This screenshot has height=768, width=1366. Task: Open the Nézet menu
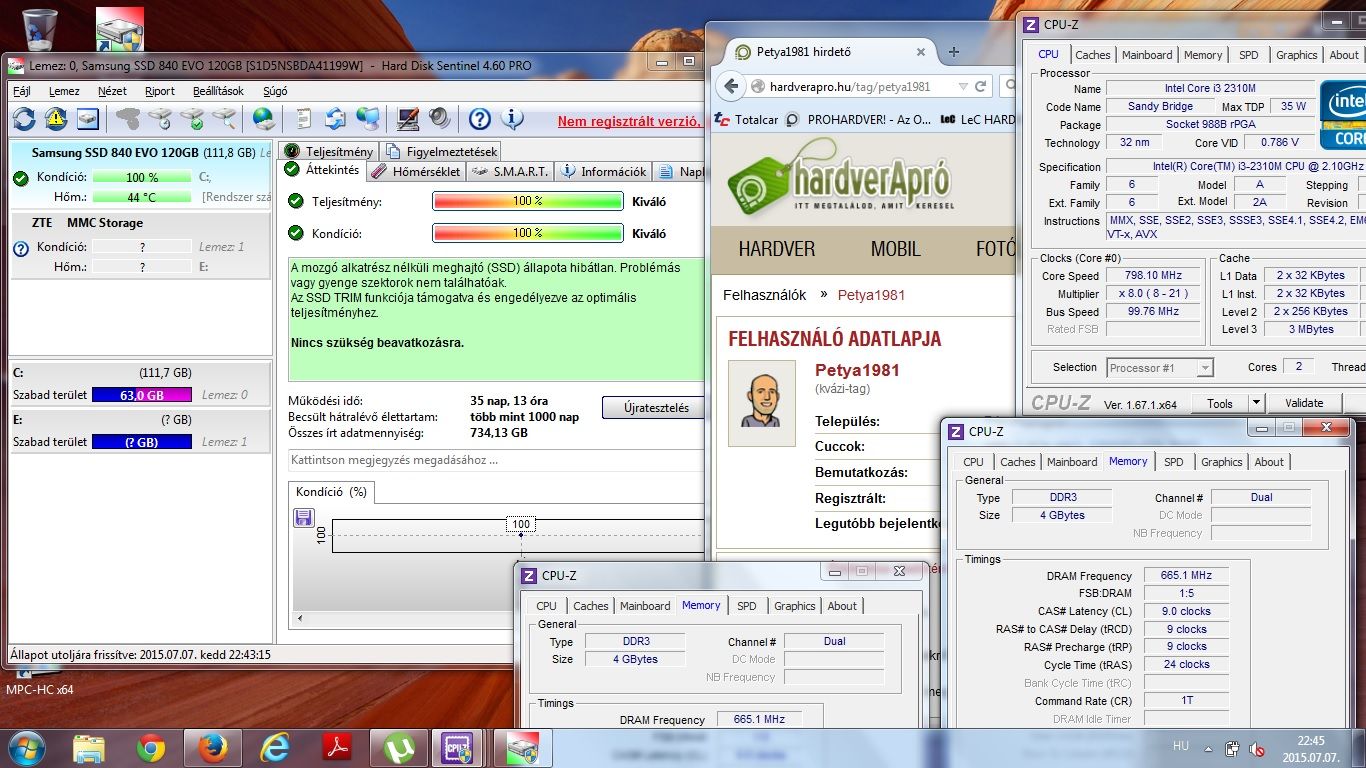pos(112,91)
